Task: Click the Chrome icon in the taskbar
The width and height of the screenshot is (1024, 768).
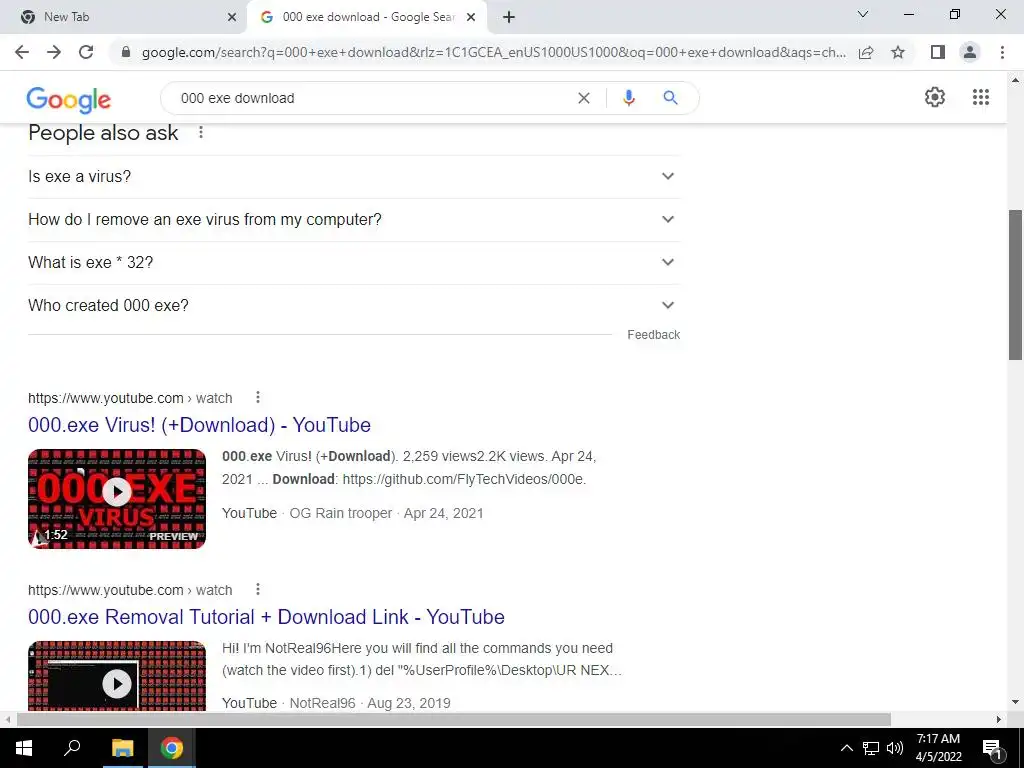Action: (172, 748)
